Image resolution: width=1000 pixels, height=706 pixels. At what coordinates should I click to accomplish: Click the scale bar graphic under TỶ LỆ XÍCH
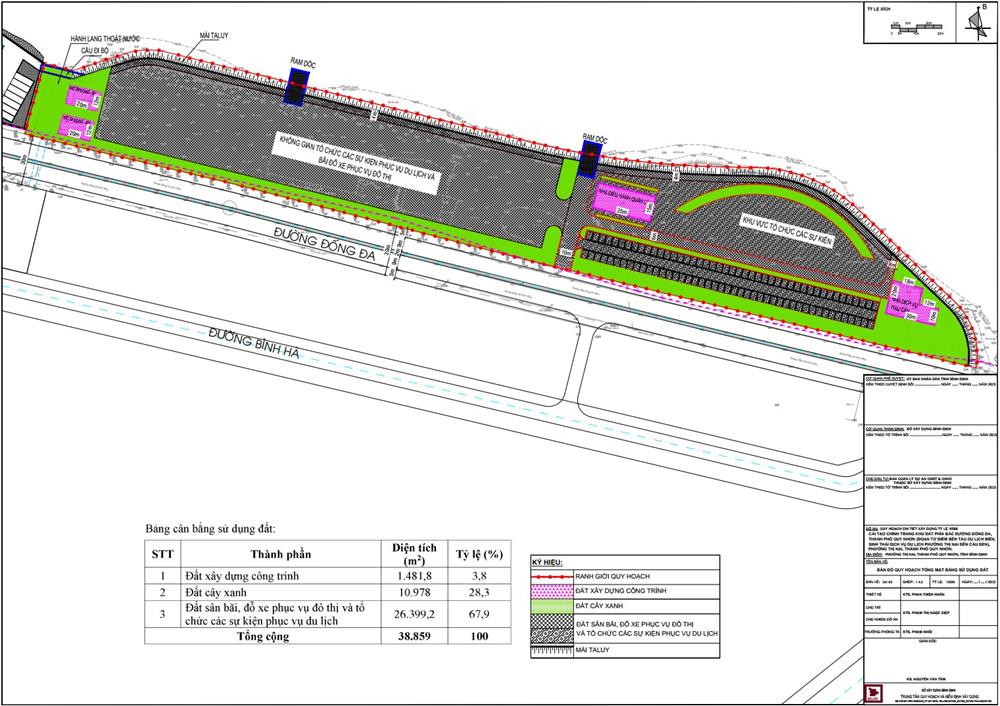pos(916,27)
